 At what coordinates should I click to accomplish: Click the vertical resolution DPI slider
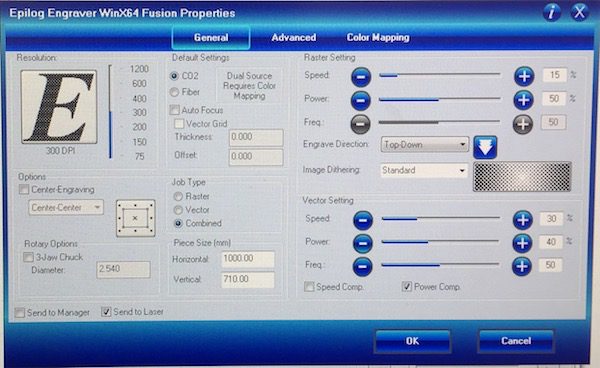click(110, 111)
